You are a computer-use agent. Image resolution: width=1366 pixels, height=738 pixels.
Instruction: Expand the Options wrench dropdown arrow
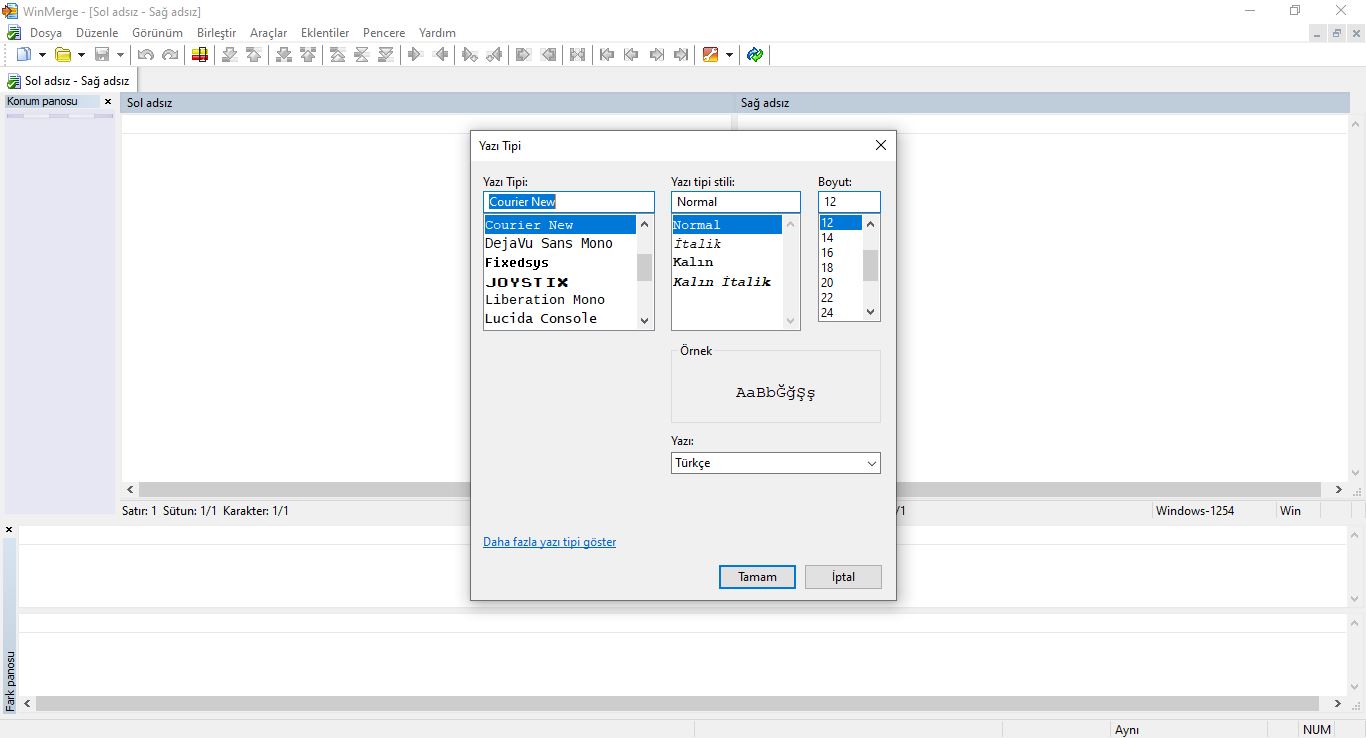coord(729,55)
